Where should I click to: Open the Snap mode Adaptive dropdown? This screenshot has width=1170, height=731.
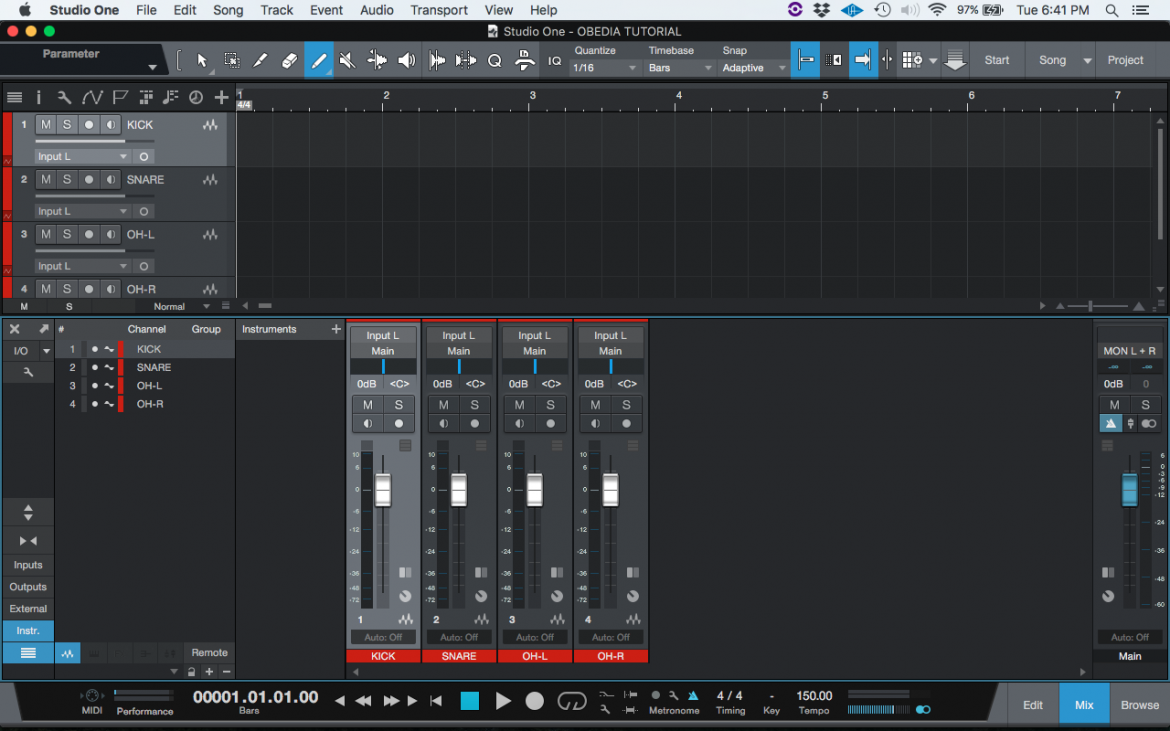coord(753,66)
